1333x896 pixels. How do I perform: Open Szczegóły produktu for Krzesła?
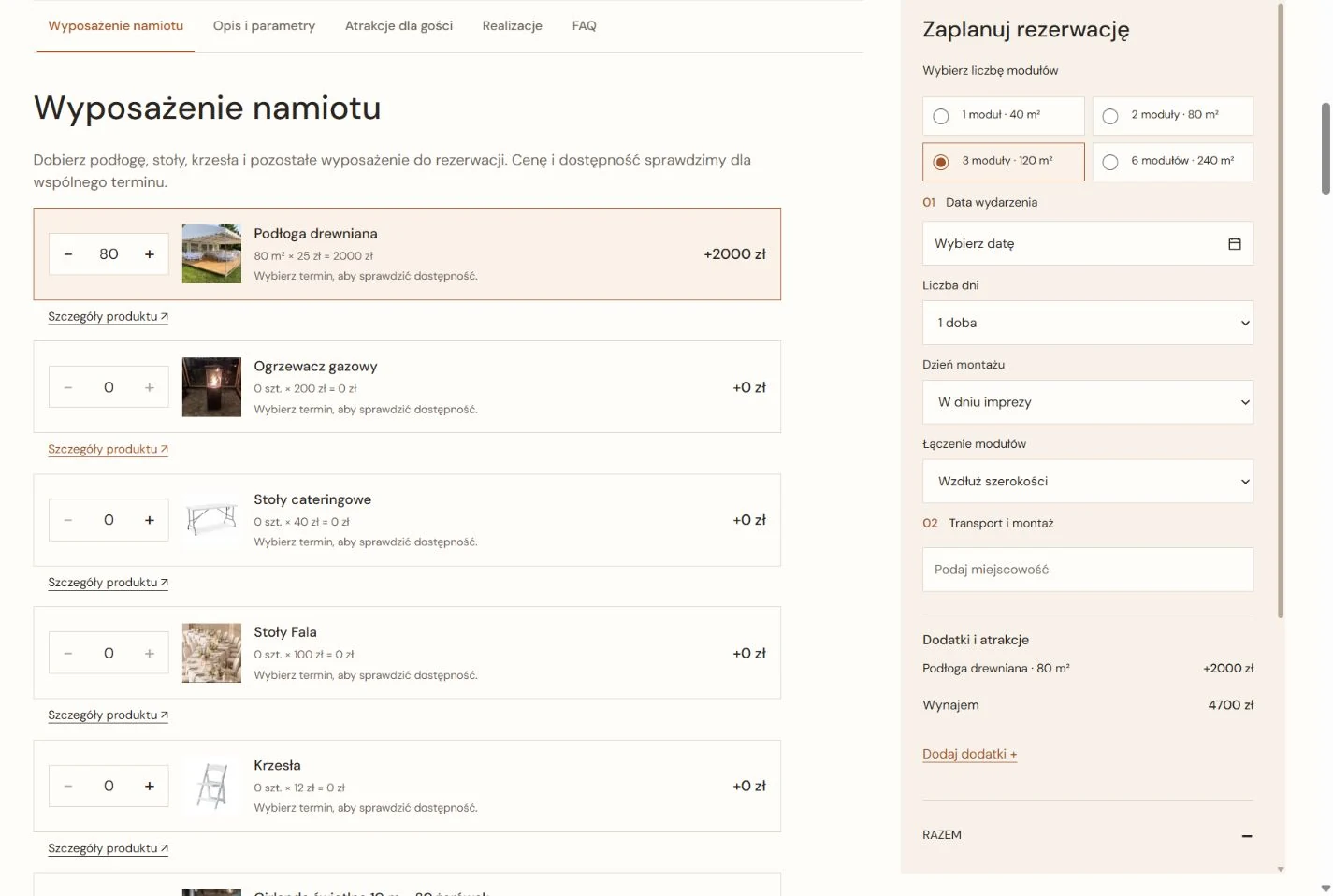pyautogui.click(x=109, y=849)
